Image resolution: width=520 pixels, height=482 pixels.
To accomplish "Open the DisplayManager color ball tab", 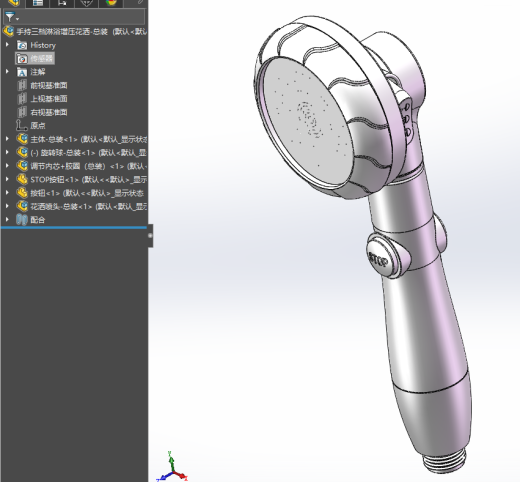I will click(111, 3).
